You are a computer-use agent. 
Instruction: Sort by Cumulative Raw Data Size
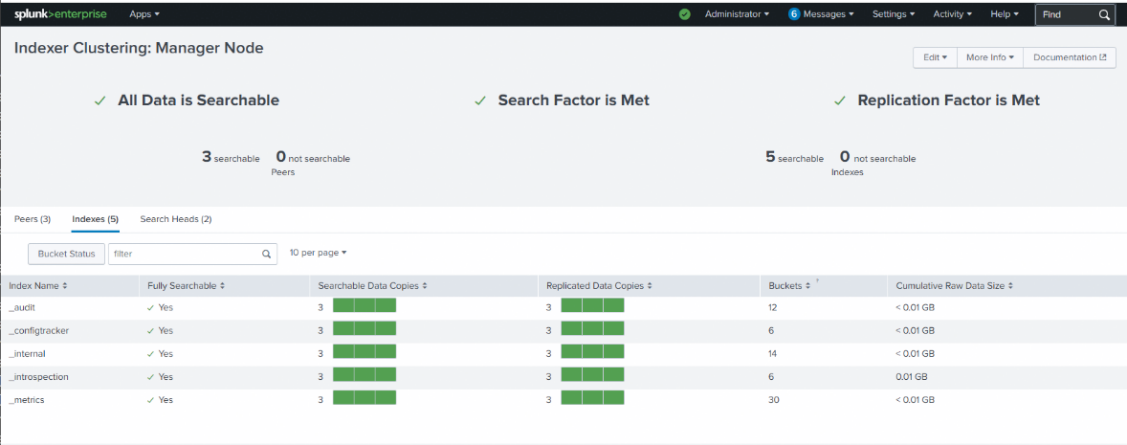coord(953,285)
